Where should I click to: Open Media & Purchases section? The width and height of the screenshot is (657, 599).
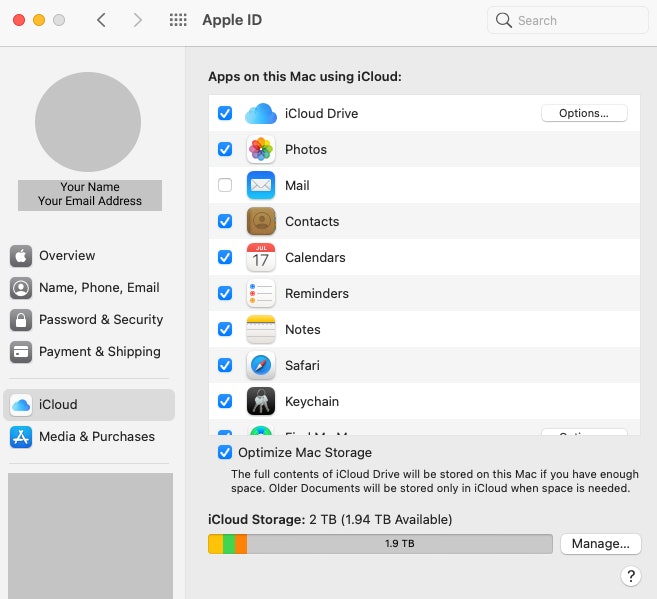(x=89, y=437)
